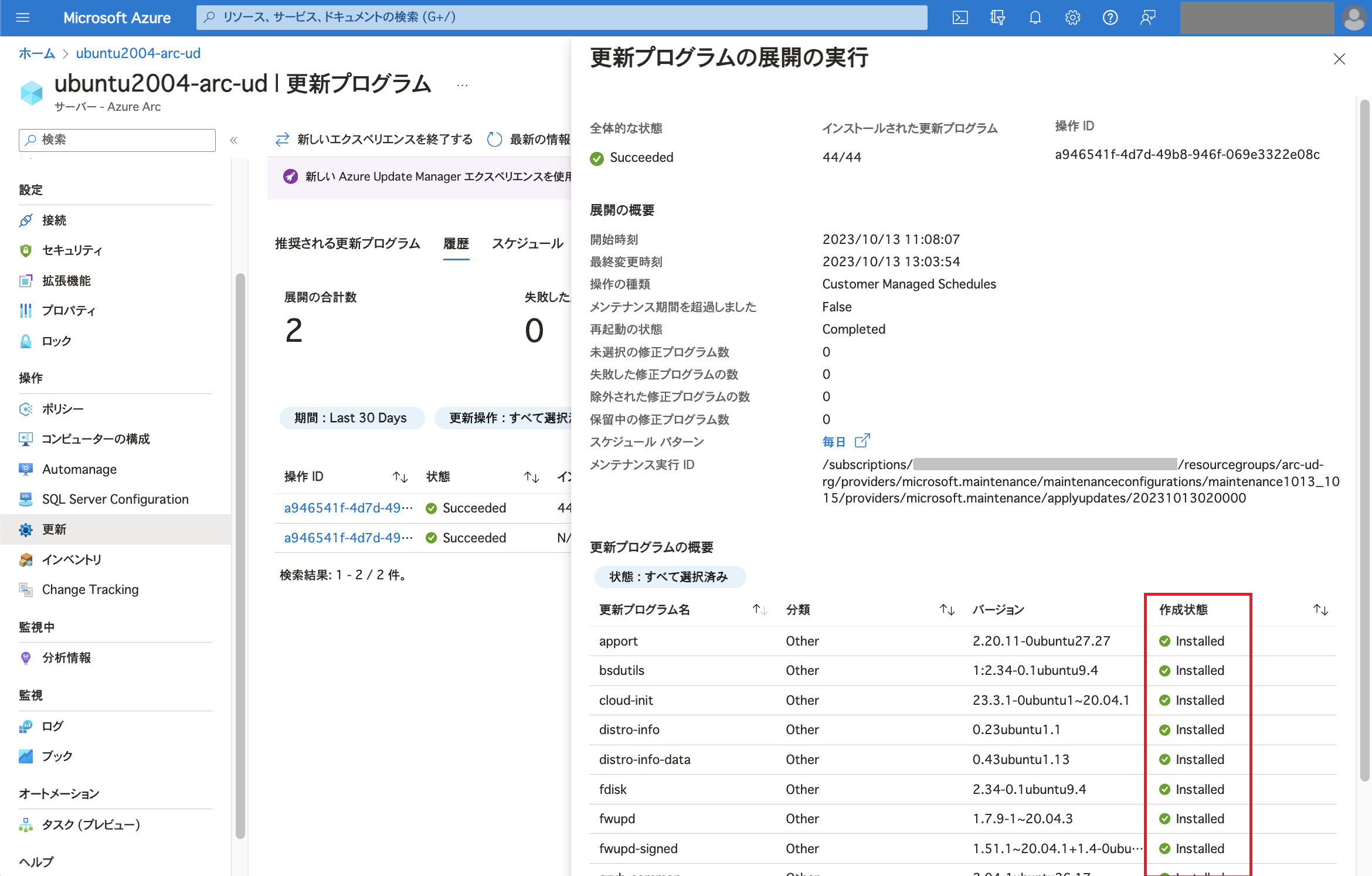Sort by 分類 column arrows
The height and width of the screenshot is (876, 1372).
tap(947, 610)
